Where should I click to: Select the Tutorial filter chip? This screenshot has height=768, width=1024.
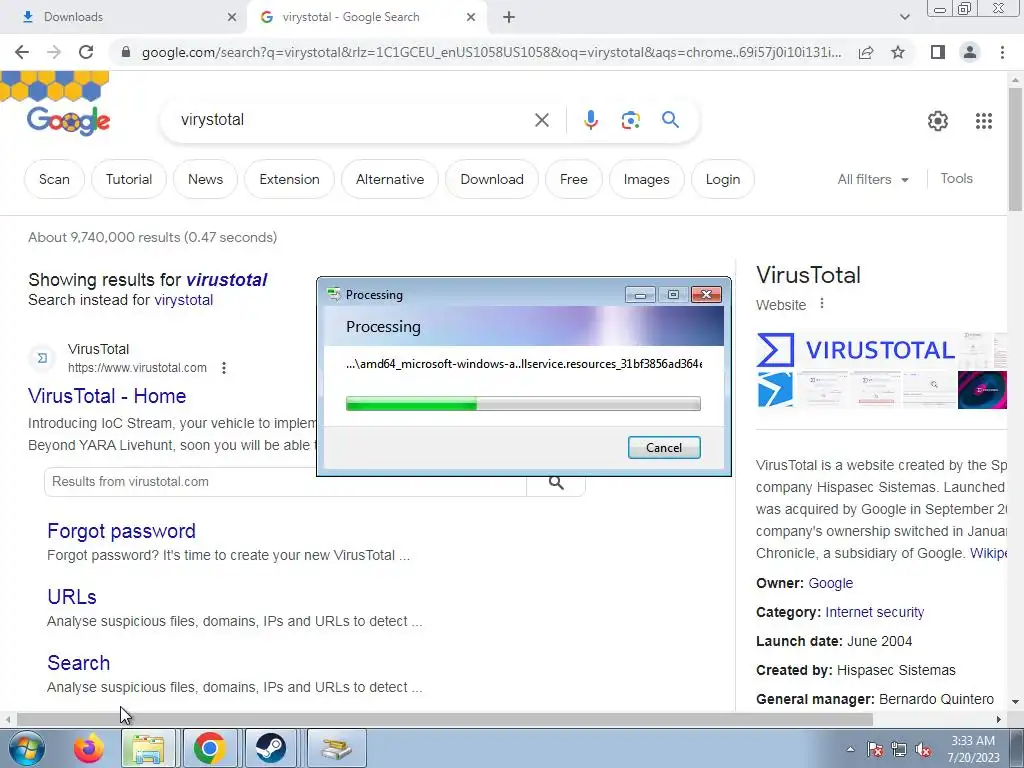click(x=129, y=179)
